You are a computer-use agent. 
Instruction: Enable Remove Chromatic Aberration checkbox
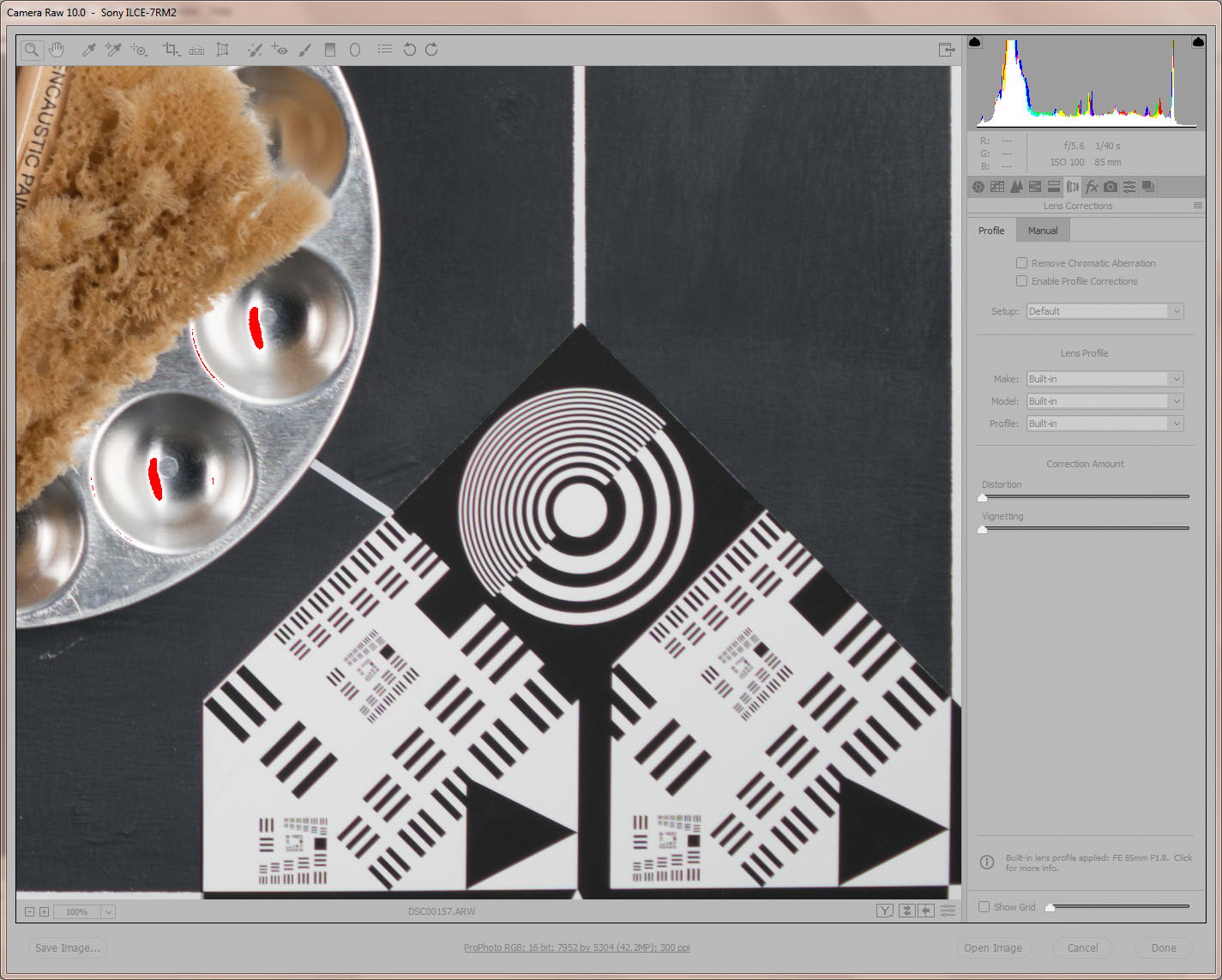click(x=1021, y=263)
